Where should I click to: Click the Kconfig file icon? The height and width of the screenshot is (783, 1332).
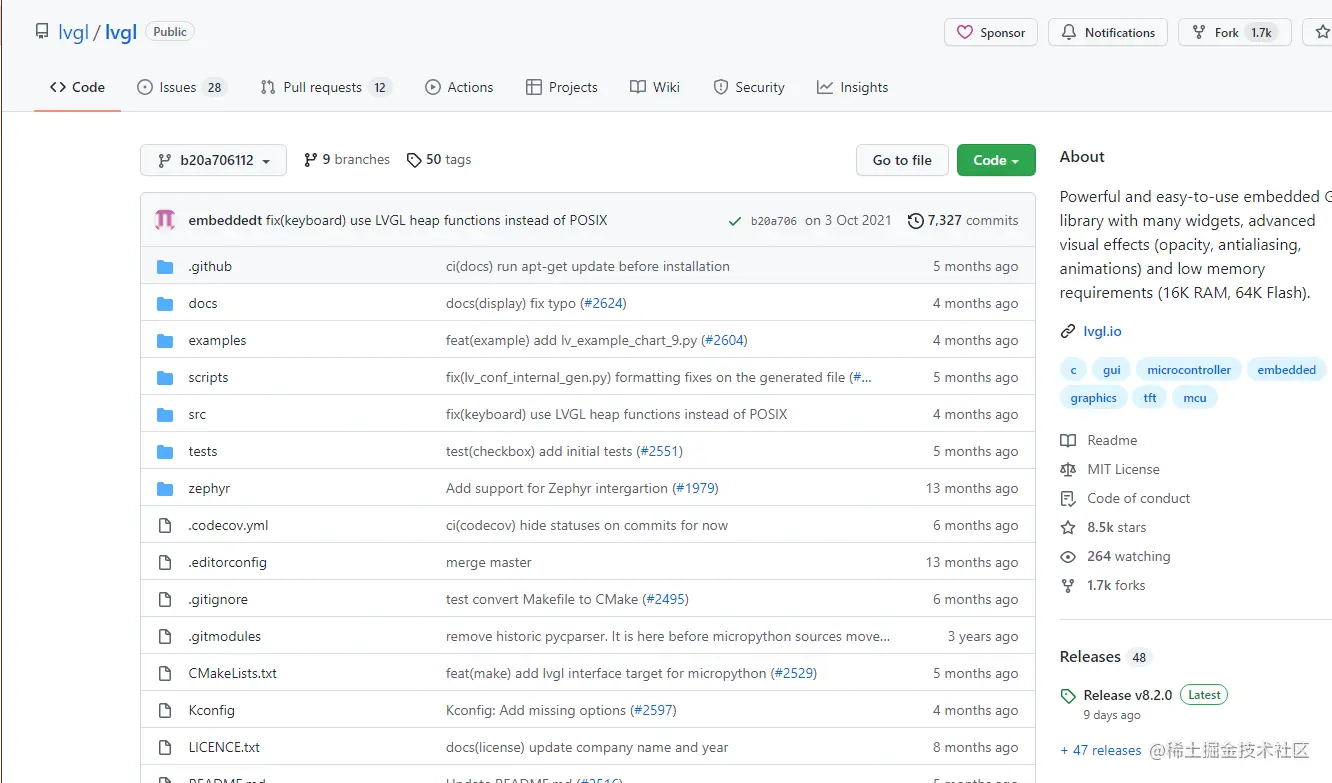pos(165,711)
